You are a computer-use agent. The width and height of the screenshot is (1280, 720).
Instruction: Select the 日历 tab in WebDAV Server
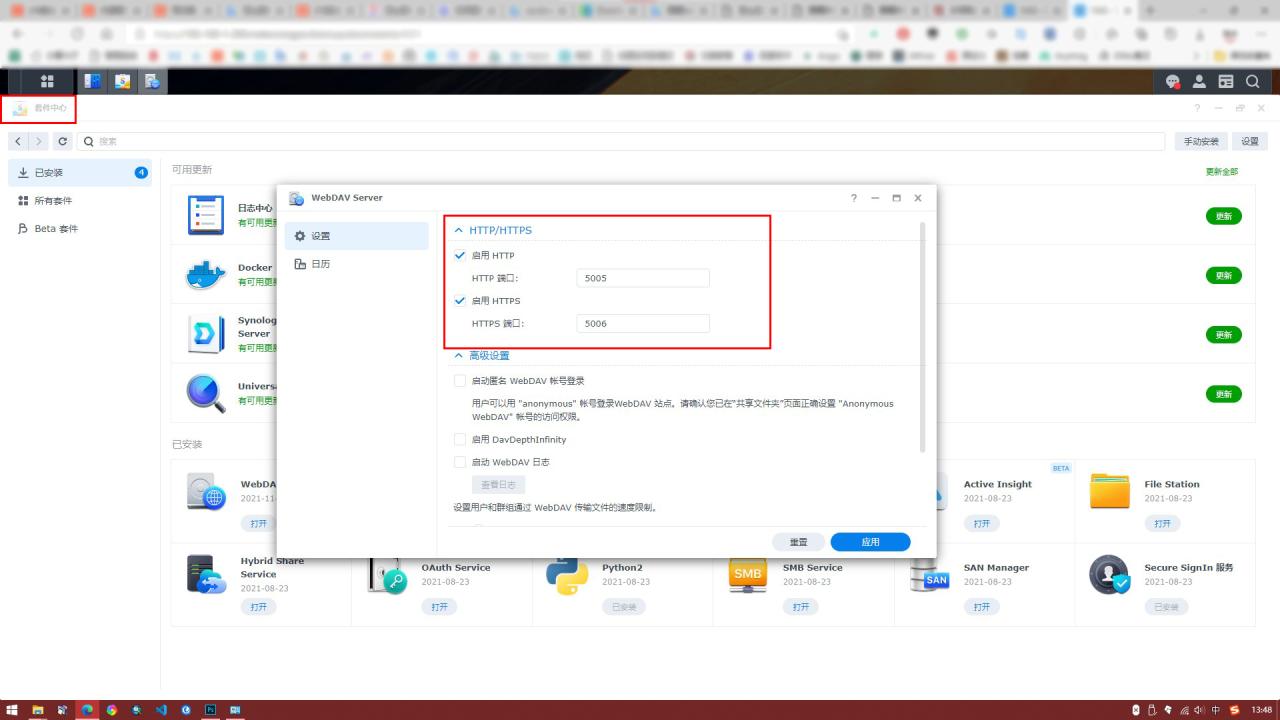[356, 264]
